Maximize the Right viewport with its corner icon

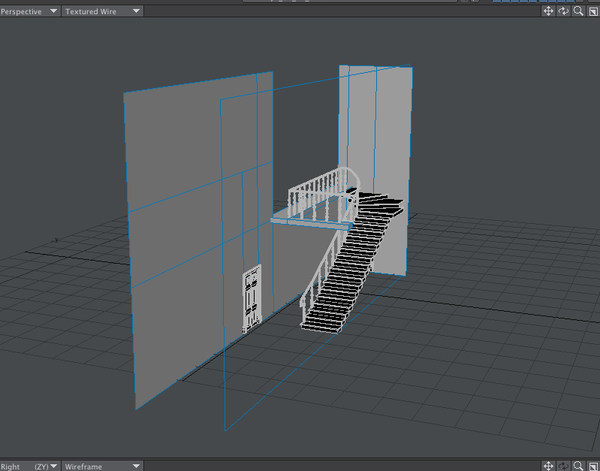[593, 466]
